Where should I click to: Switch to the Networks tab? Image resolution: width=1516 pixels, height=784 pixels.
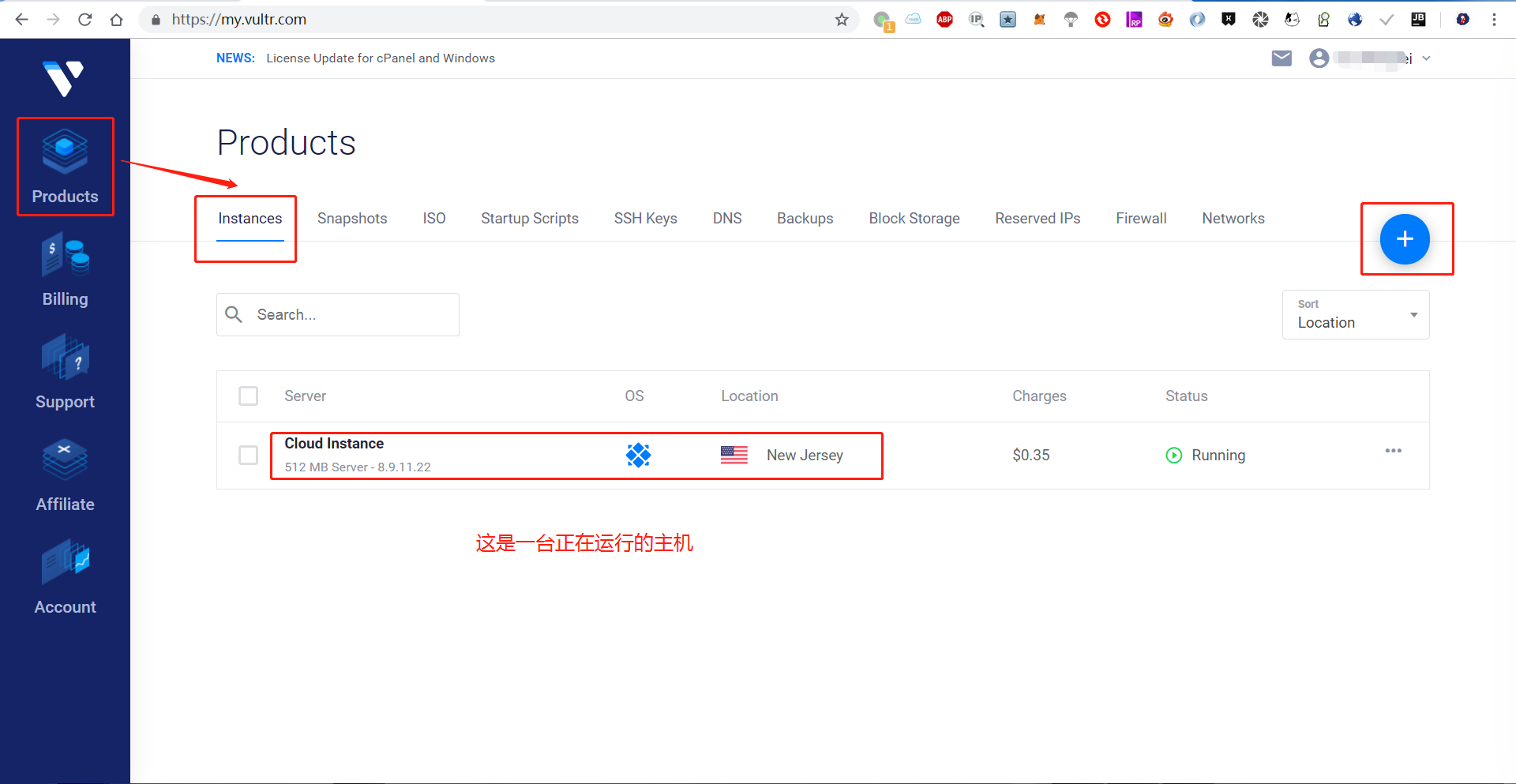pyautogui.click(x=1233, y=219)
